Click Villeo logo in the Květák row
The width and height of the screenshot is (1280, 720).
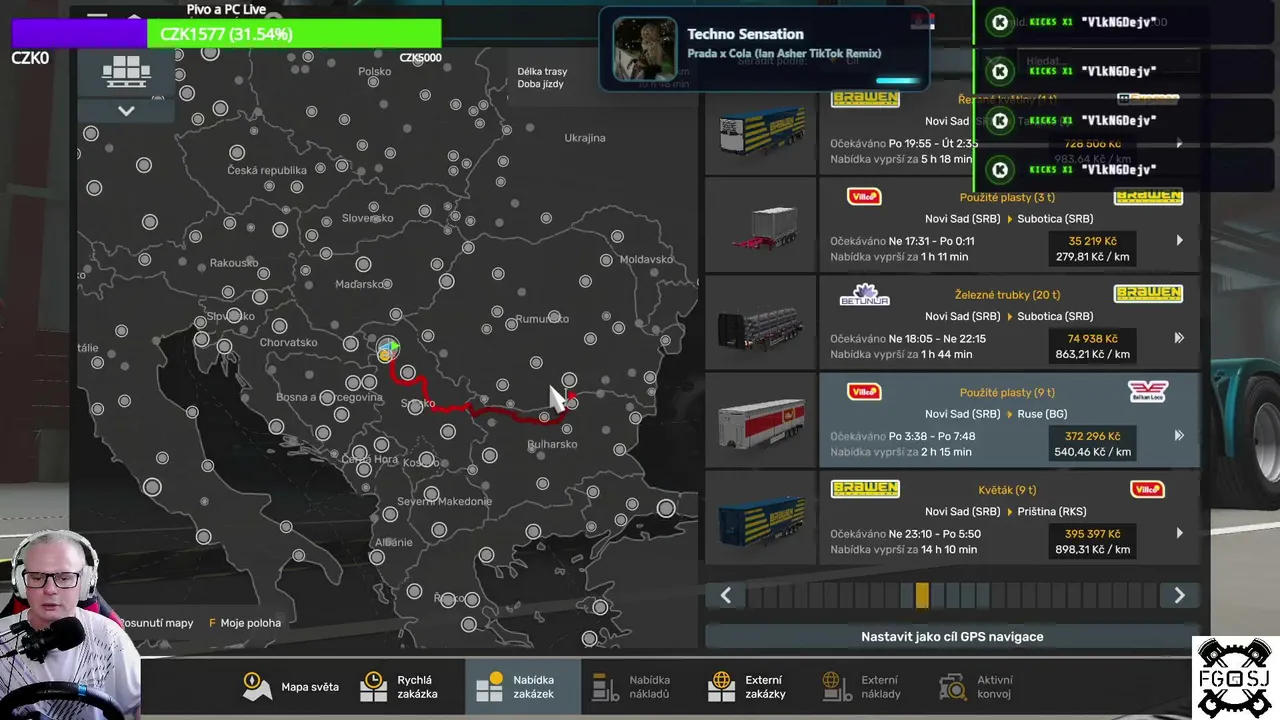1147,489
